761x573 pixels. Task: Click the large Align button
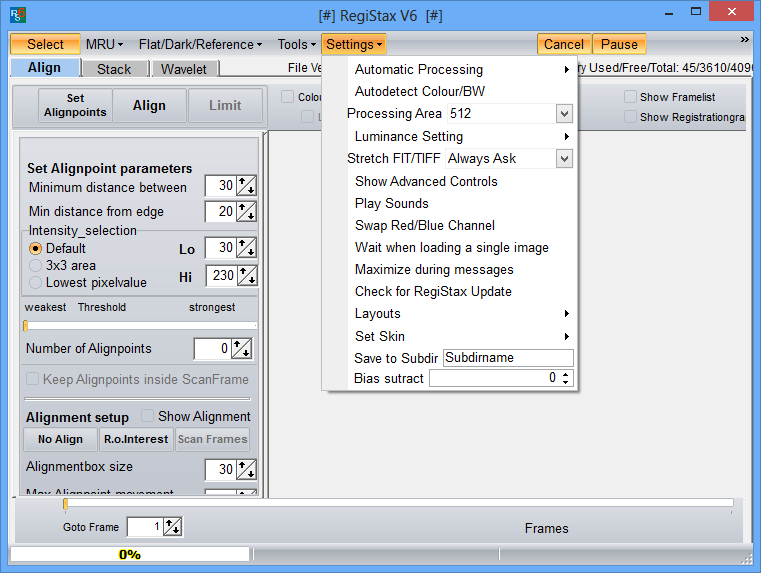[149, 105]
